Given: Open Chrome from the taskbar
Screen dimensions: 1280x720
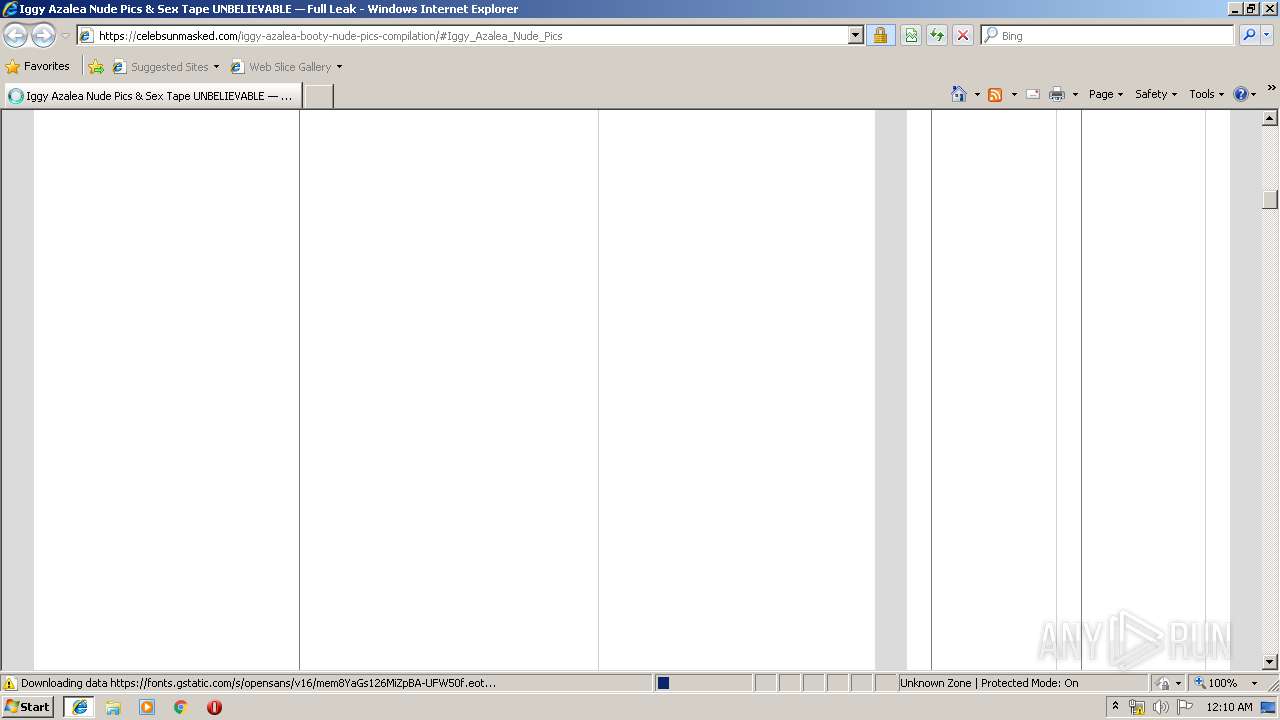Looking at the screenshot, I should (x=181, y=707).
